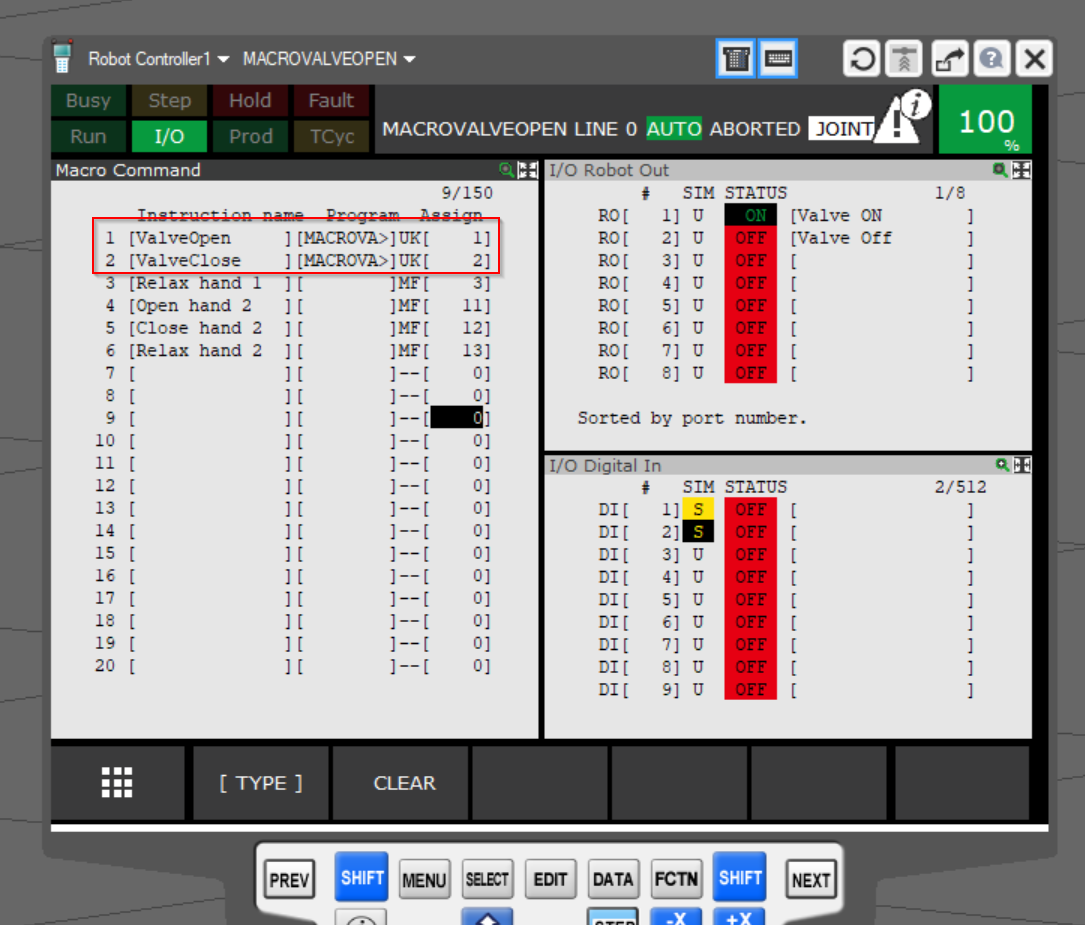The image size is (1085, 925).
Task: Click the DI[2] simulated S cell
Action: (698, 532)
